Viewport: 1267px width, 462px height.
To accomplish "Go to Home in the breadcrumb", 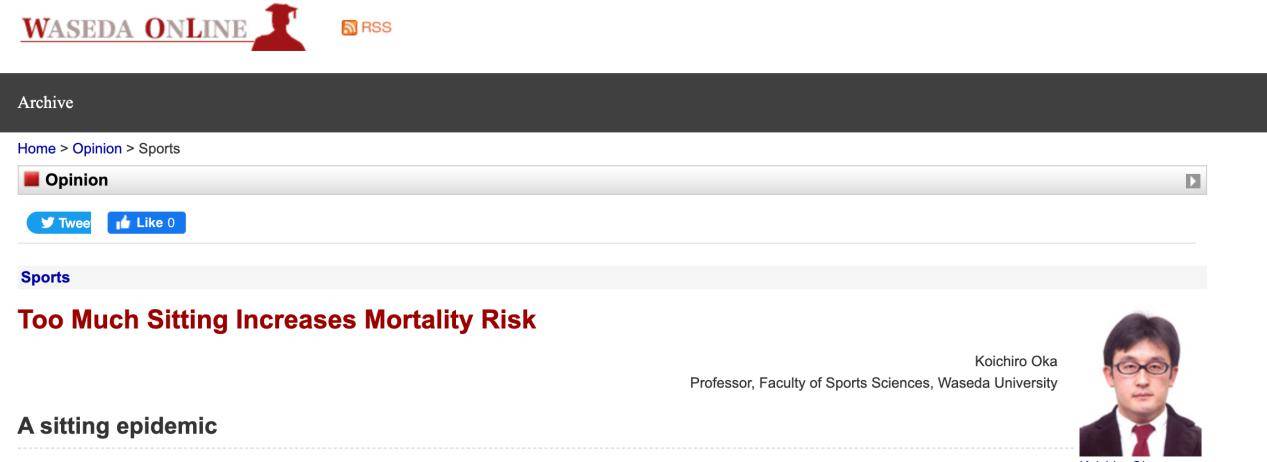I will point(36,148).
